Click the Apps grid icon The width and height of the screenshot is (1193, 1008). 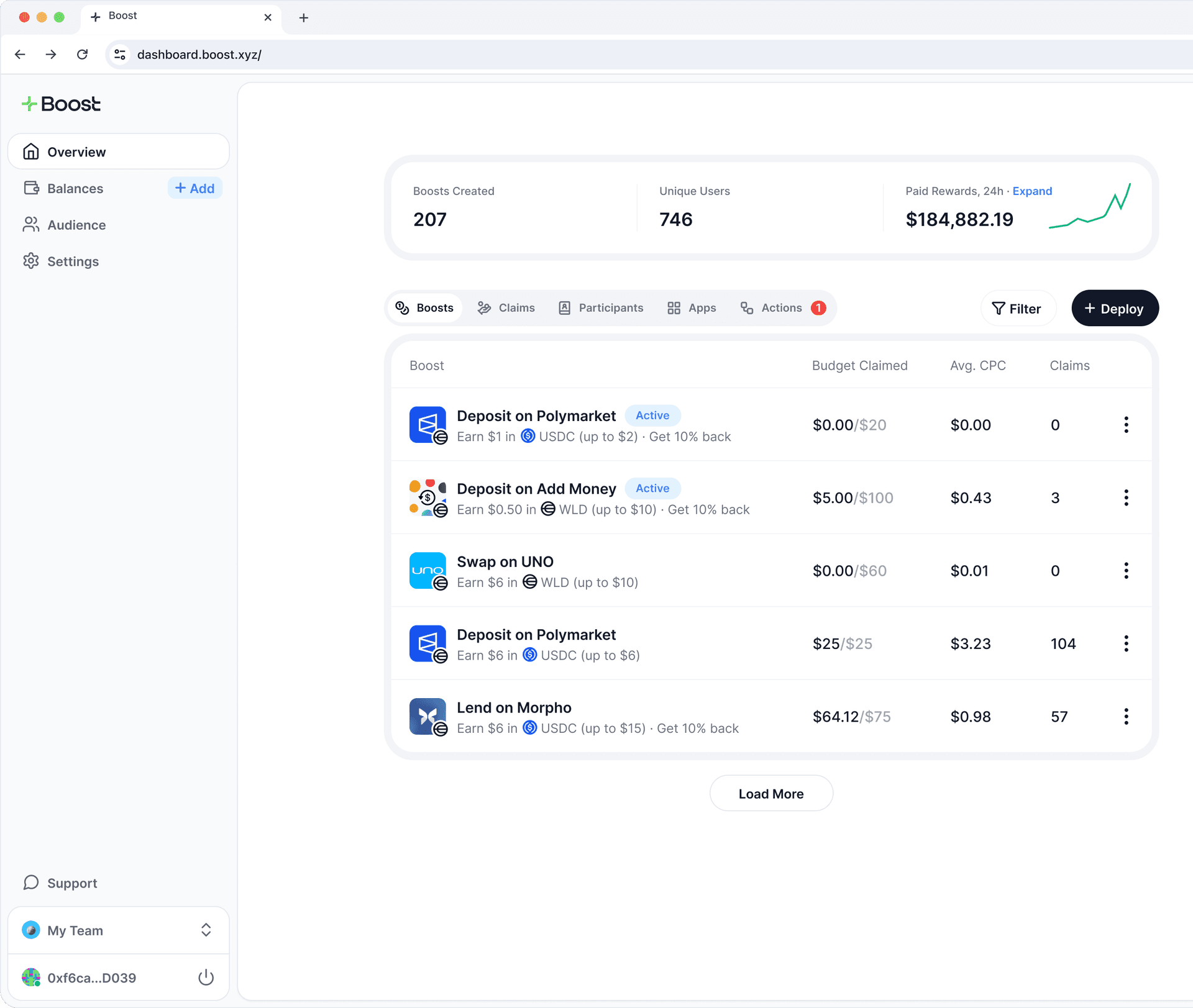(674, 307)
